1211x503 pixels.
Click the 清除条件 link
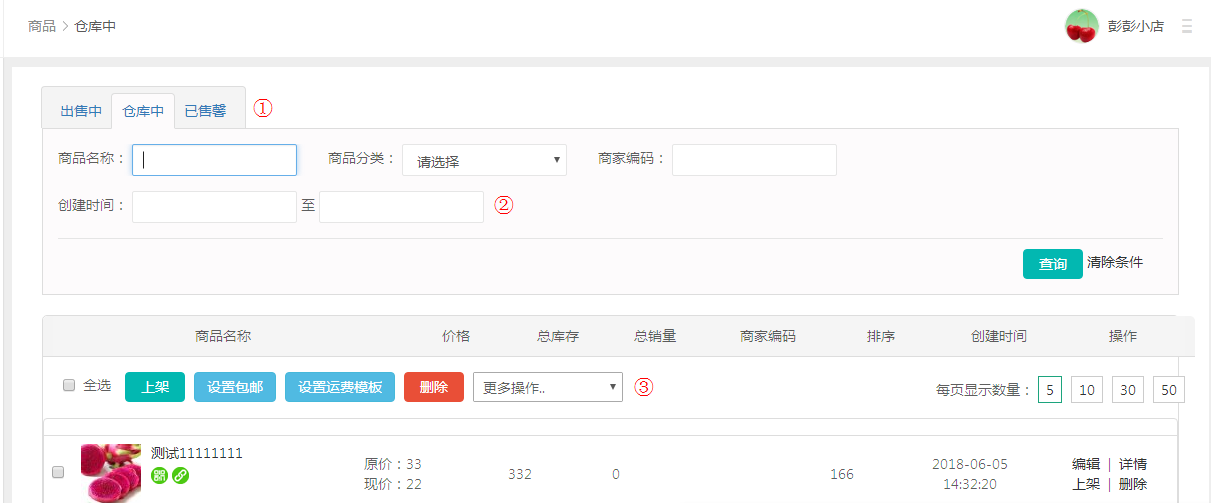[x=1114, y=263]
